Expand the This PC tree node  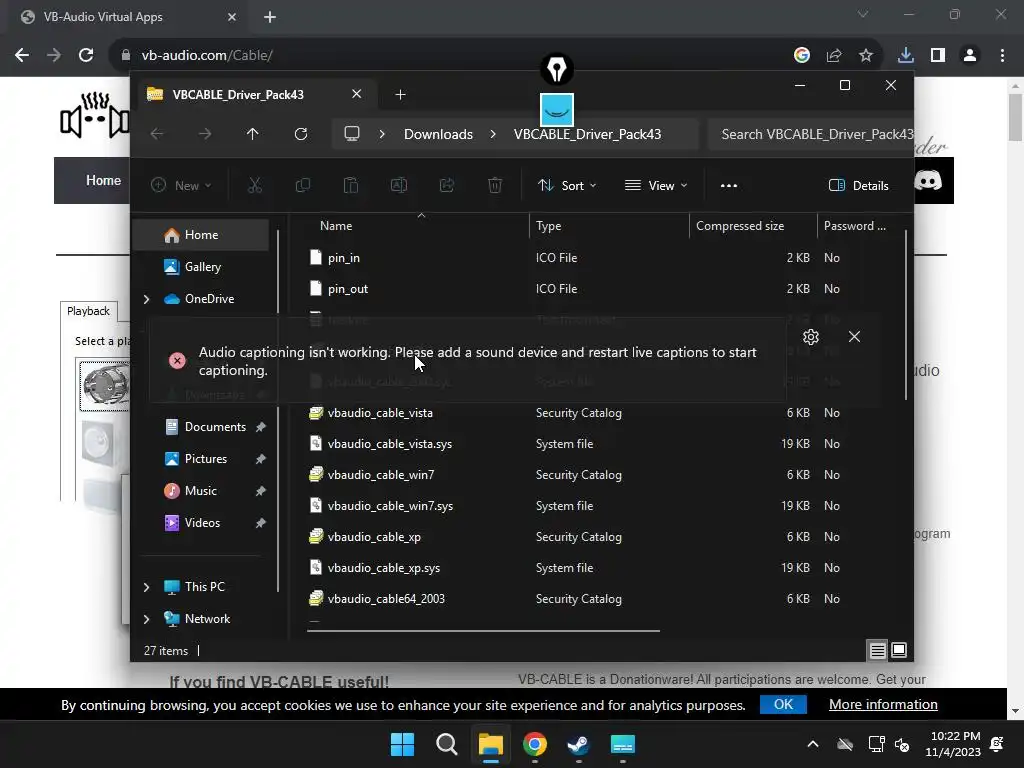coord(146,587)
